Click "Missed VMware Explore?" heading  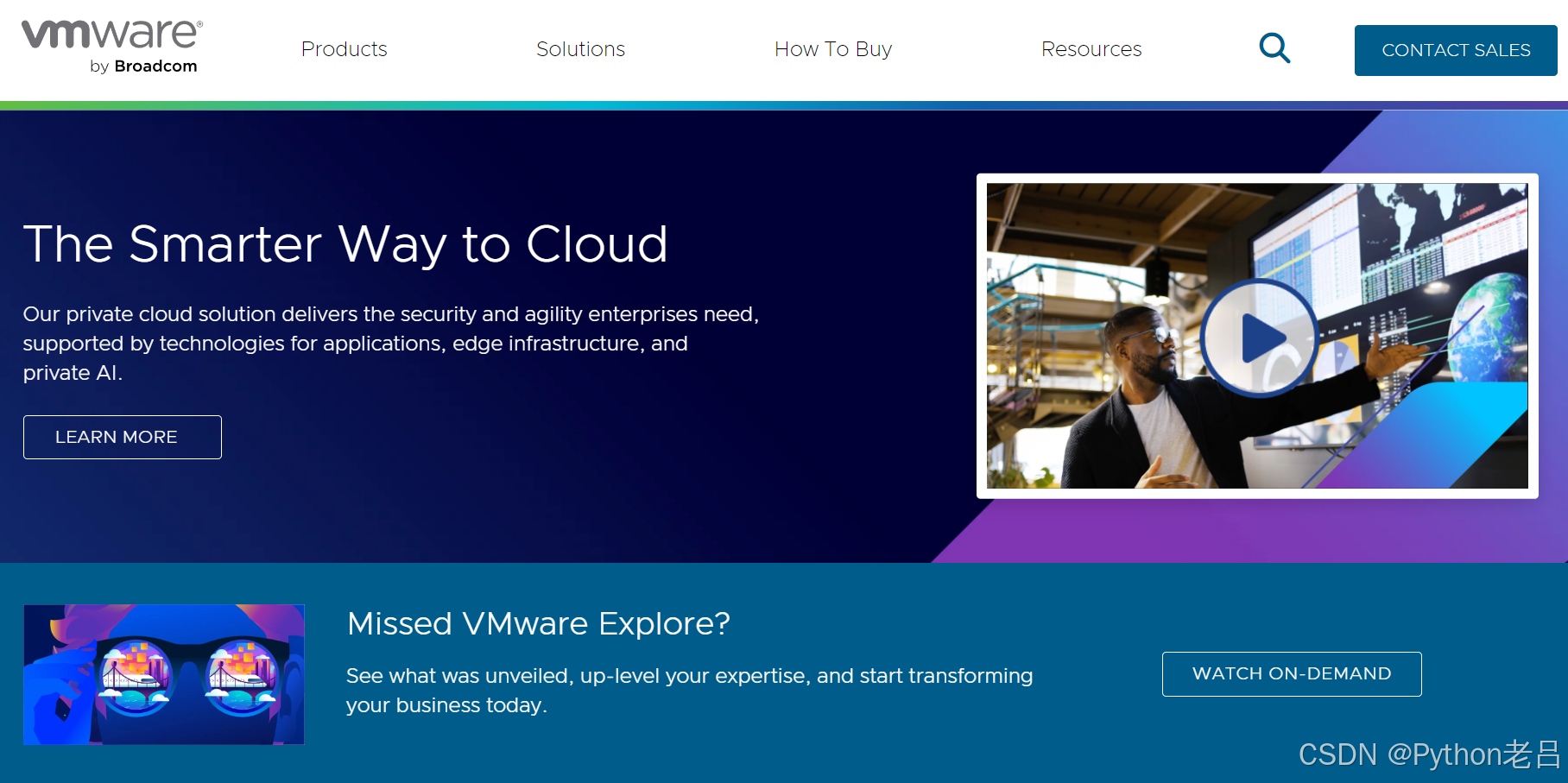(x=539, y=623)
